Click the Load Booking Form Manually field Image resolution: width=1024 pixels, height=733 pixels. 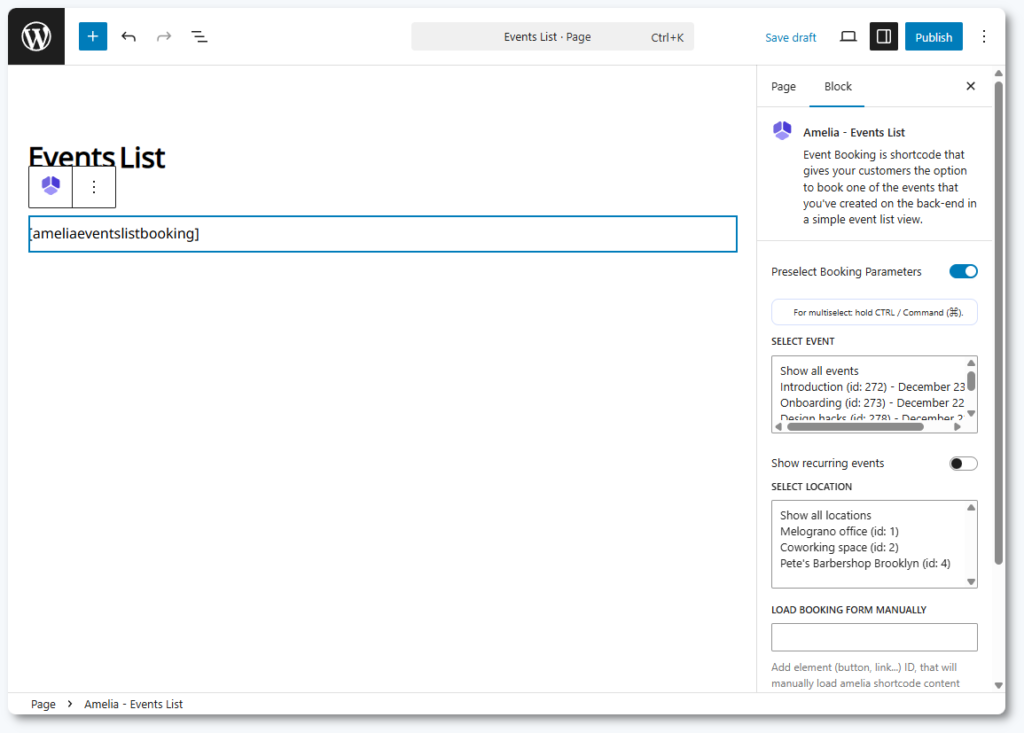874,637
